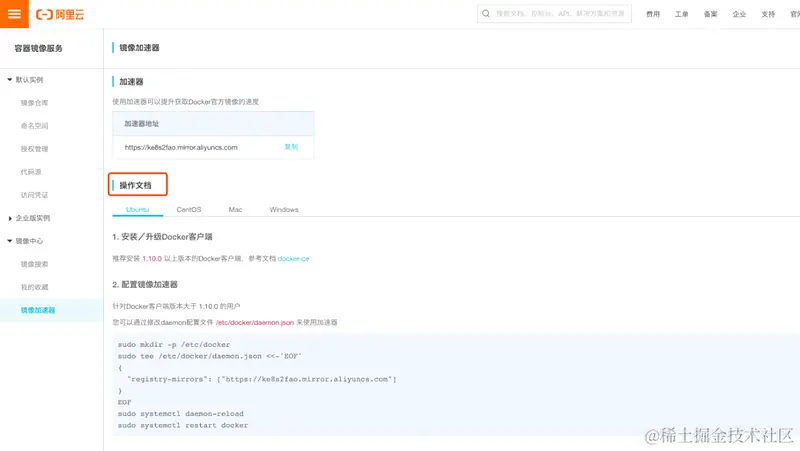Open the 备案 menu
Viewport: 800px width, 451px height.
pos(710,14)
